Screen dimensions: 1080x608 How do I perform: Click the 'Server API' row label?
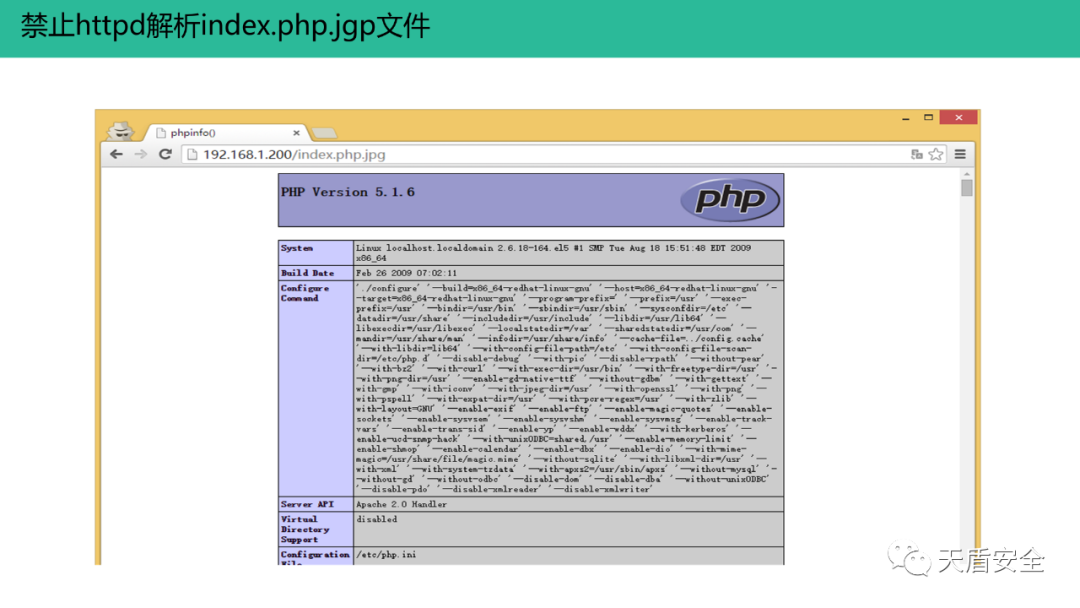click(x=307, y=505)
